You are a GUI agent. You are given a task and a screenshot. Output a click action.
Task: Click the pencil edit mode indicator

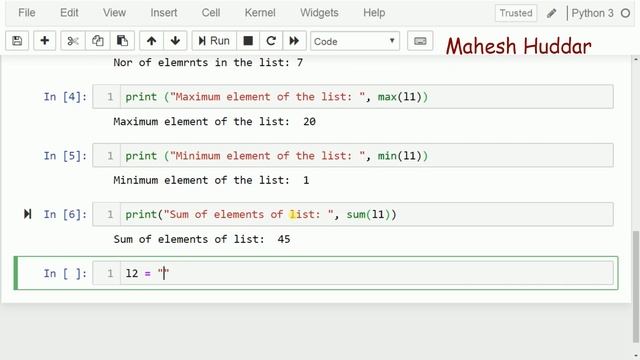click(551, 13)
